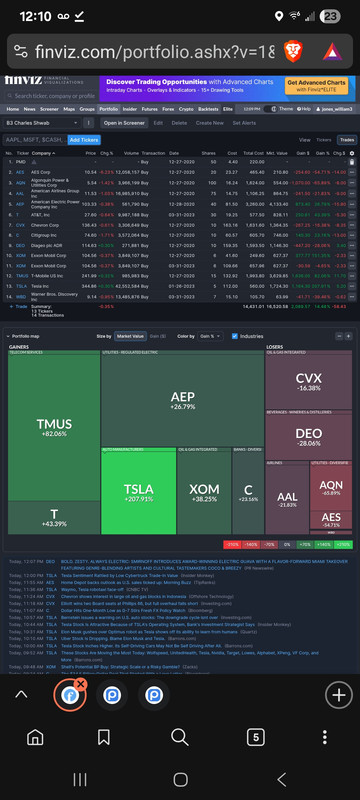Screen dimensions: 360x800
Task: Open Color by Gain % dropdown
Action: [x=210, y=336]
